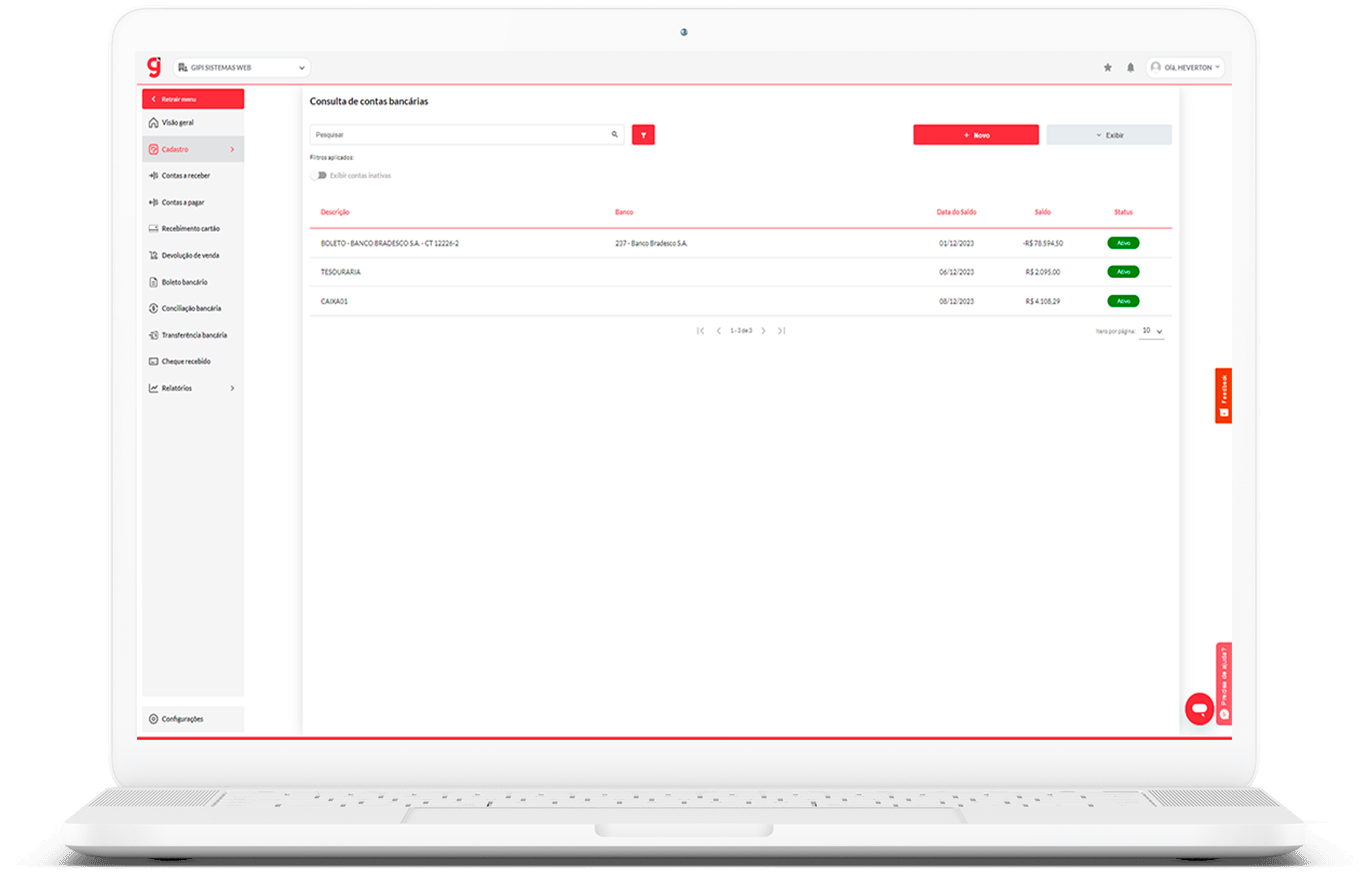1366x894 pixels.
Task: Click date 08/12/2023 cell
Action: (957, 301)
